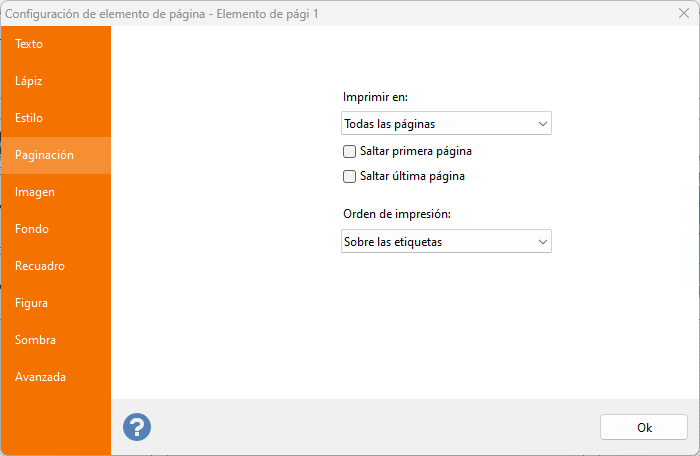Open the Sombra tab
Image resolution: width=700 pixels, height=456 pixels.
[x=36, y=340]
